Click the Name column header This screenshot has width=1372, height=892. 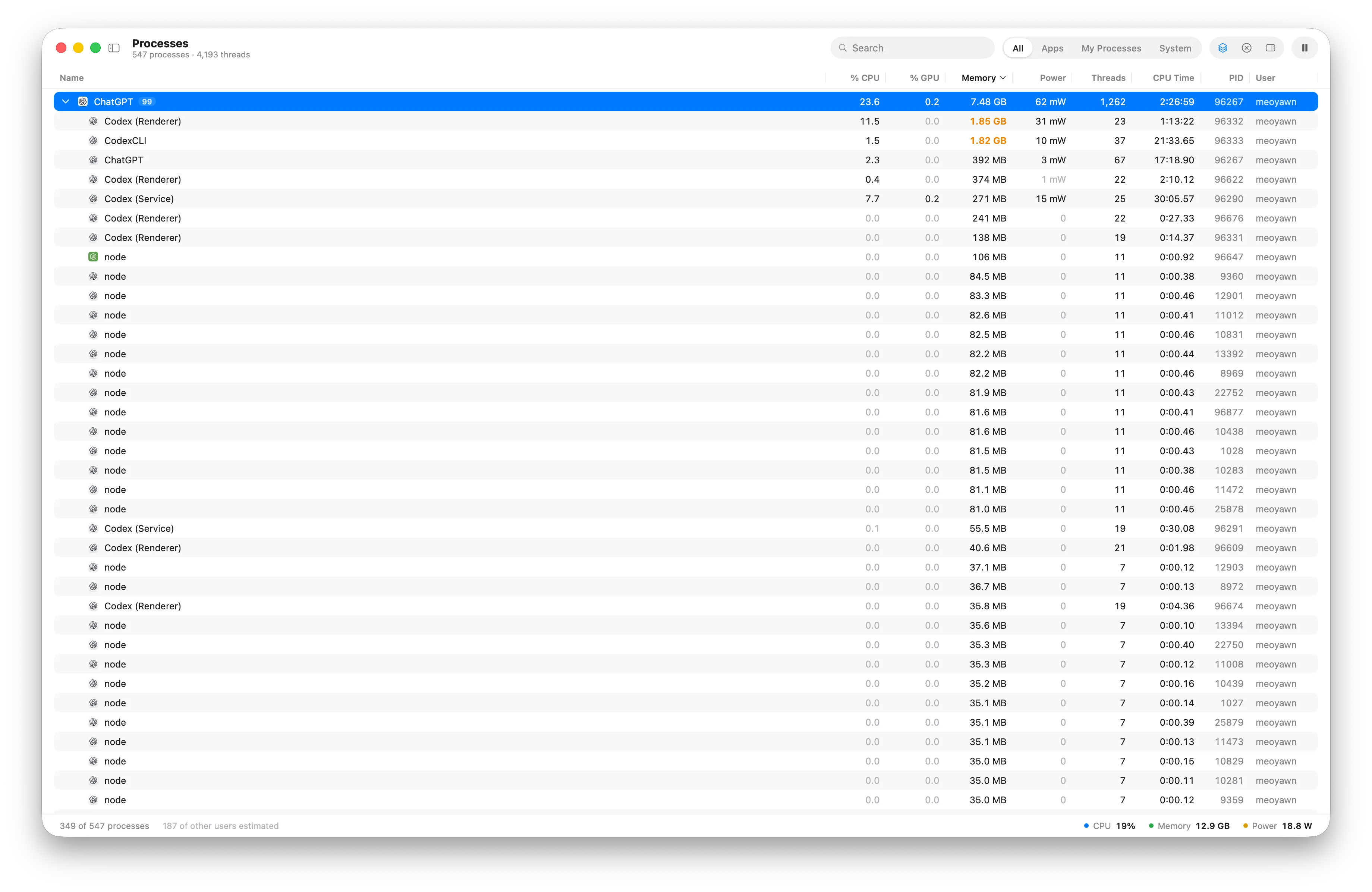click(x=72, y=78)
